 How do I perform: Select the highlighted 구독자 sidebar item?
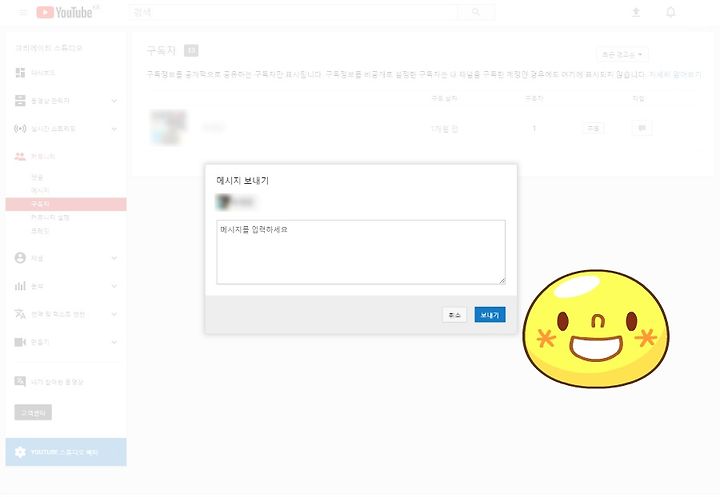tap(66, 204)
